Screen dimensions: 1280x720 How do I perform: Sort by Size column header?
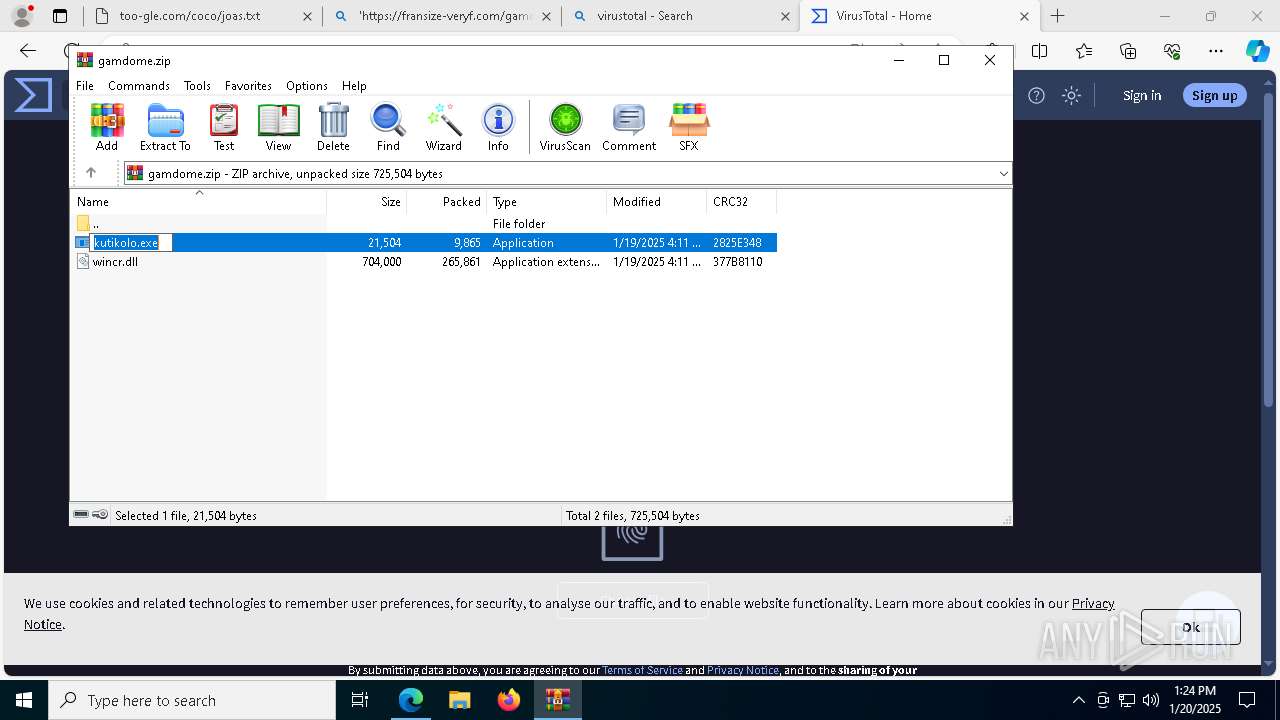367,202
